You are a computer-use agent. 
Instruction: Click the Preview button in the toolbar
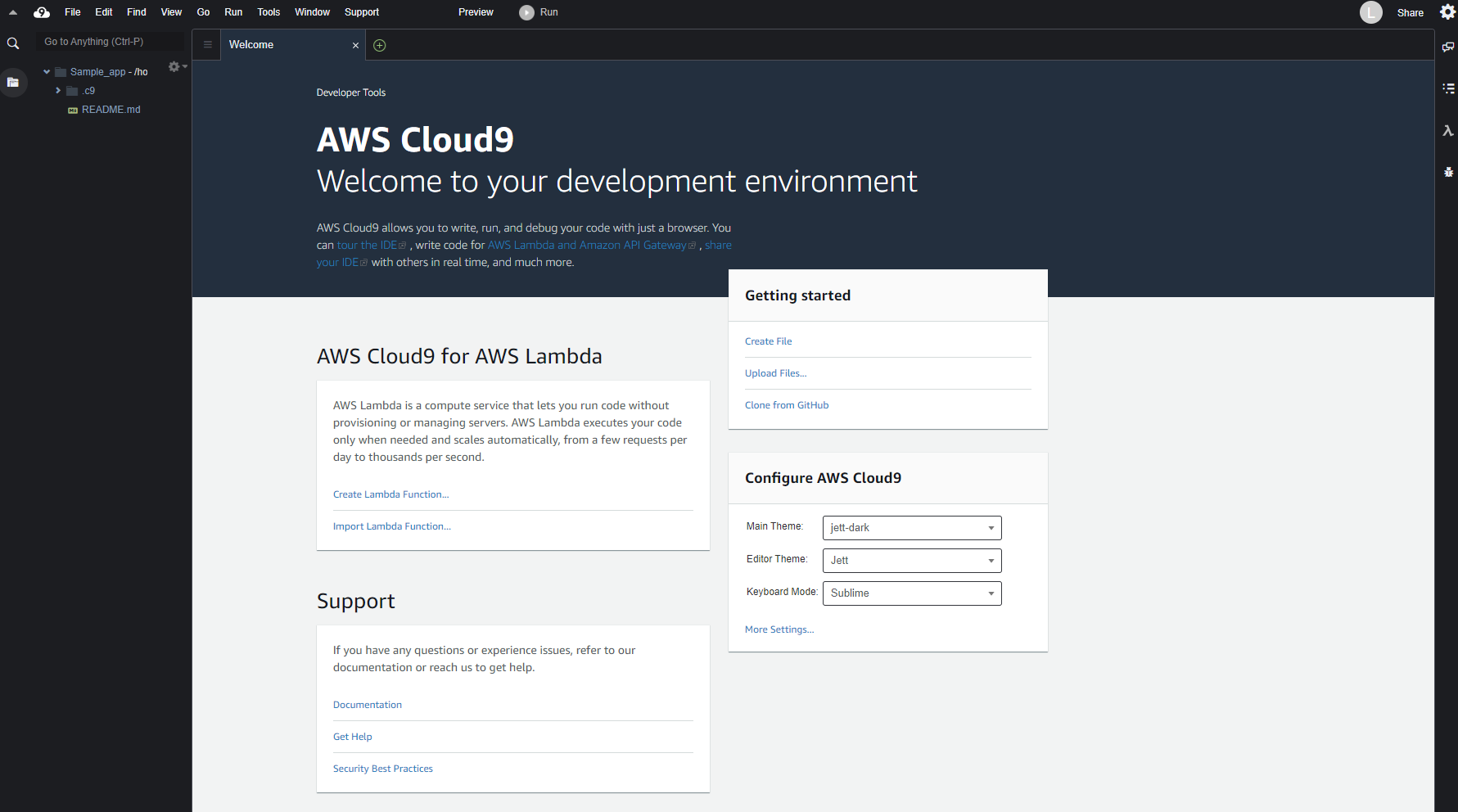click(x=476, y=12)
